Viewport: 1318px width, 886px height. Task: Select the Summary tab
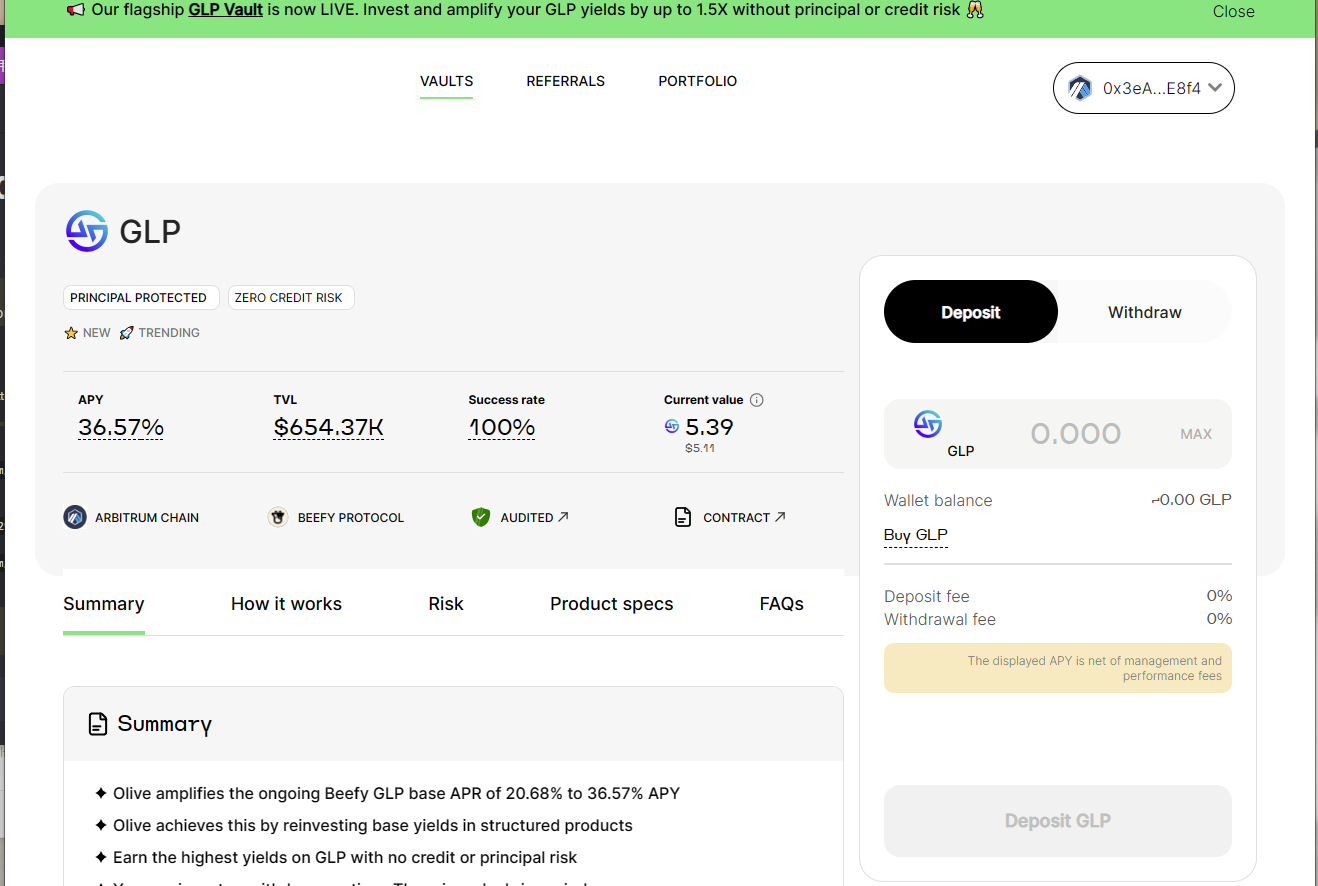click(104, 604)
